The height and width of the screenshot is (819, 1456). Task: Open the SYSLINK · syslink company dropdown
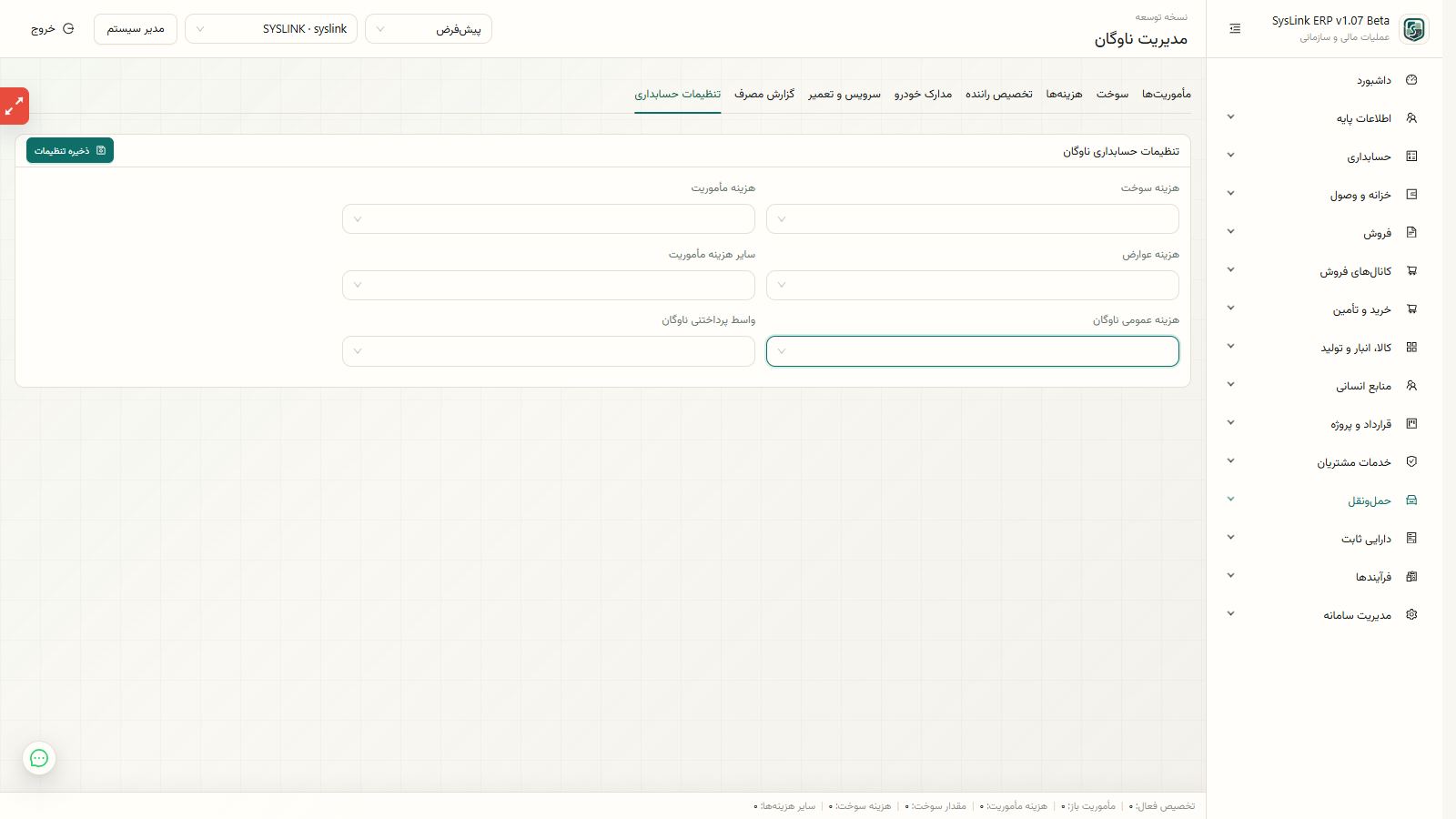[x=271, y=29]
